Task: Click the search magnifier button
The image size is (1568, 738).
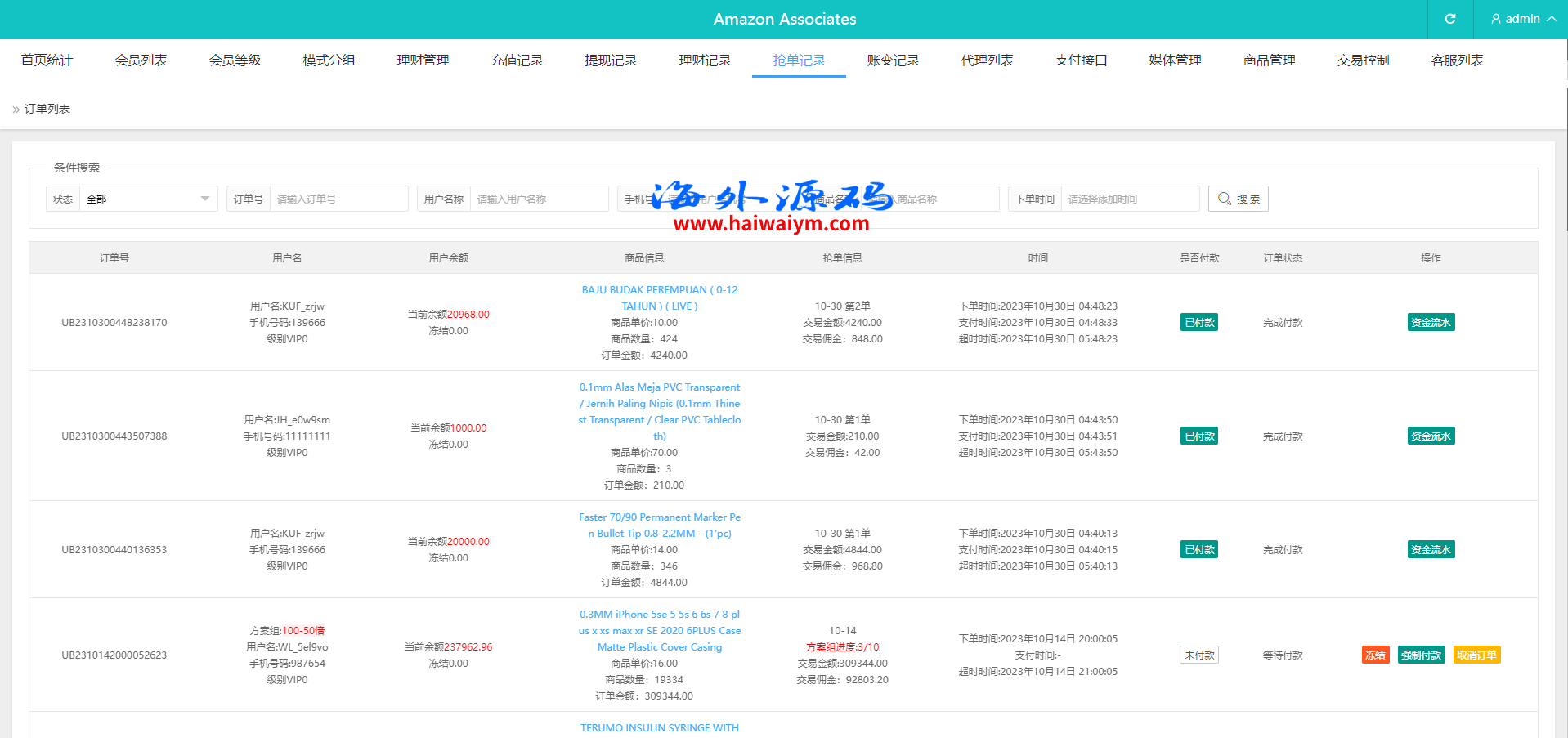Action: pyautogui.click(x=1238, y=199)
